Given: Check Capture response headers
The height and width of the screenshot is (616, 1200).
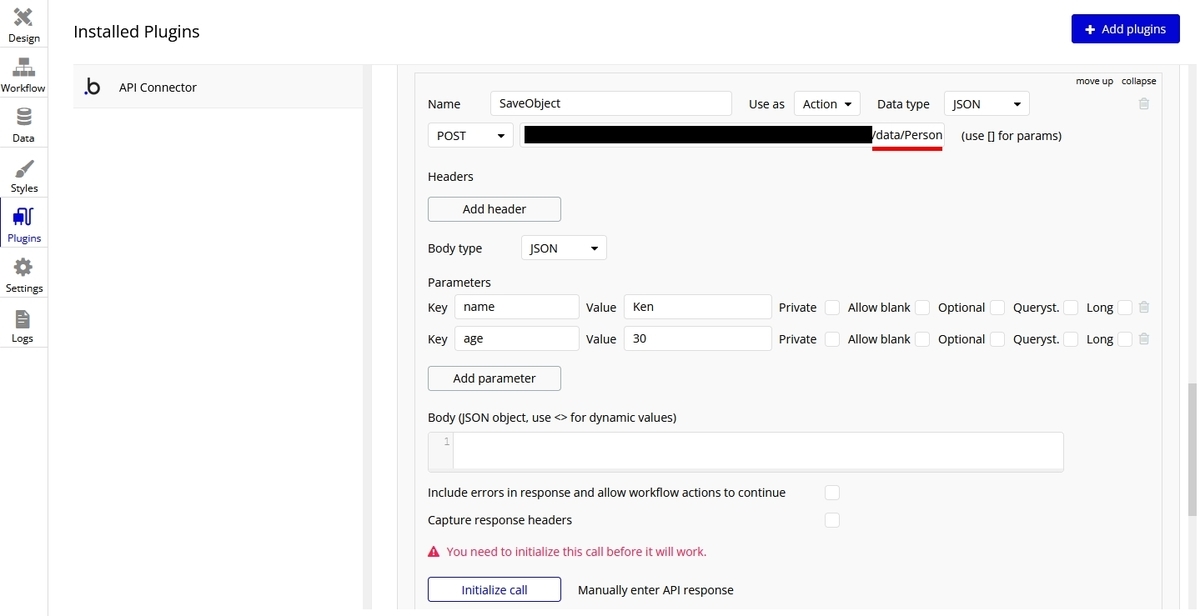Looking at the screenshot, I should (x=832, y=520).
